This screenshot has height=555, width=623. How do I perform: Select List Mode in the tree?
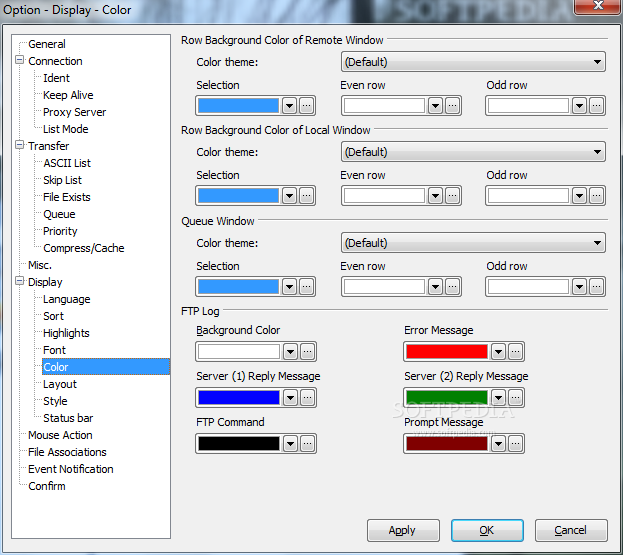(x=66, y=130)
